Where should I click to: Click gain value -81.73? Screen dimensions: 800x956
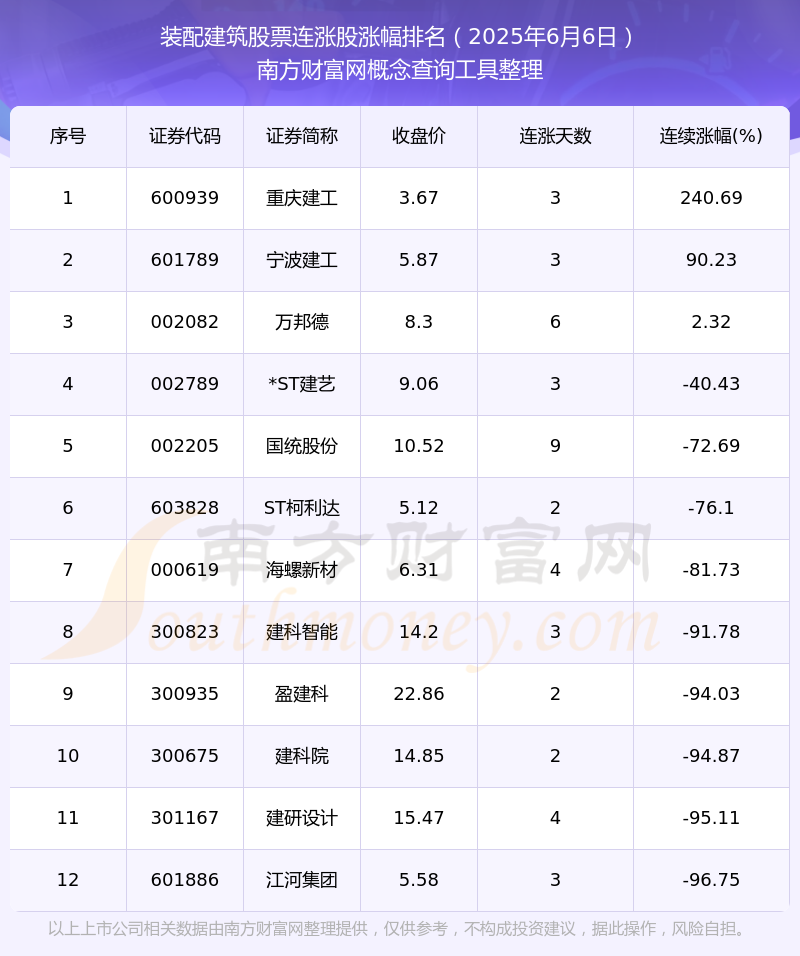pos(712,570)
